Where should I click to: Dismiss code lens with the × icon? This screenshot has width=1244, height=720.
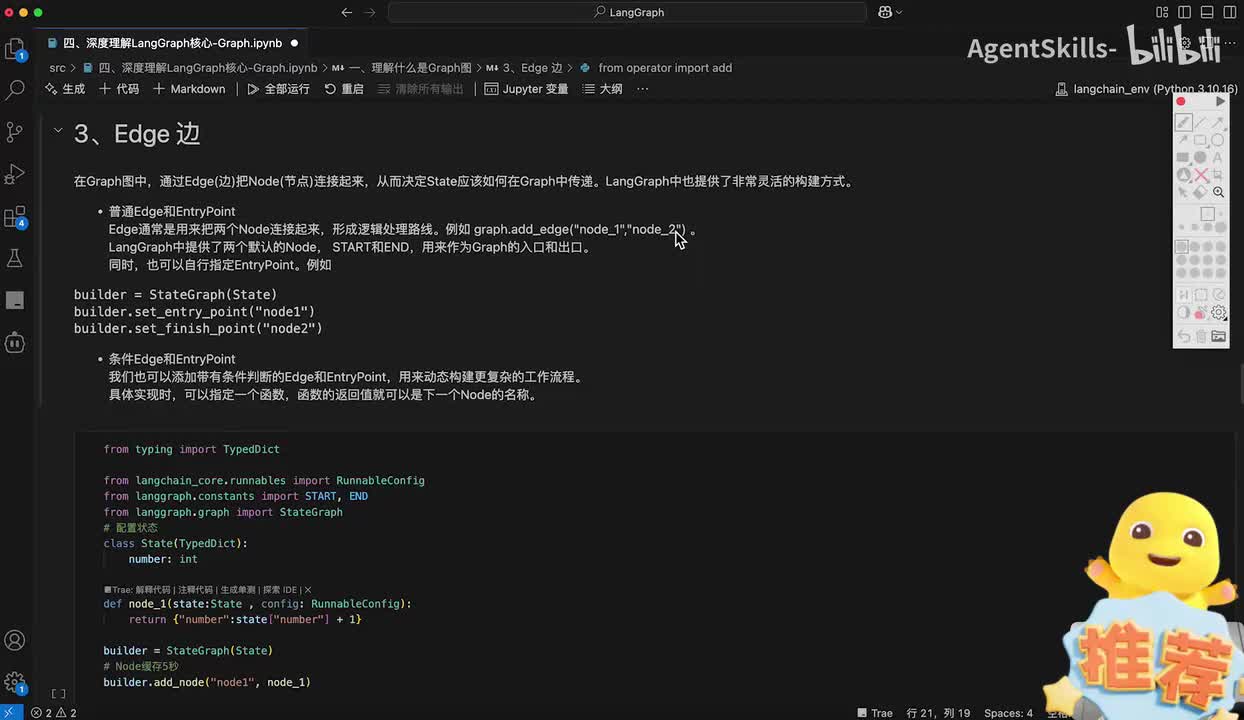[x=308, y=590]
